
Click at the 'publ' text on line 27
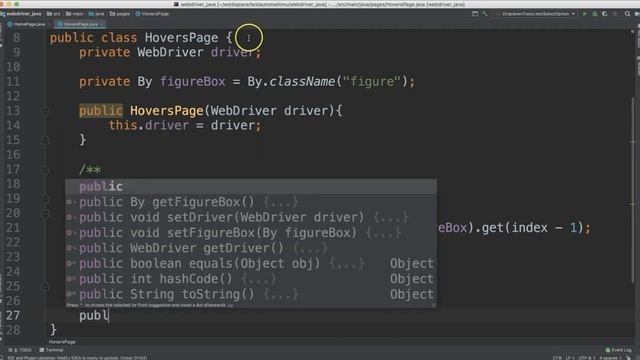(x=93, y=316)
